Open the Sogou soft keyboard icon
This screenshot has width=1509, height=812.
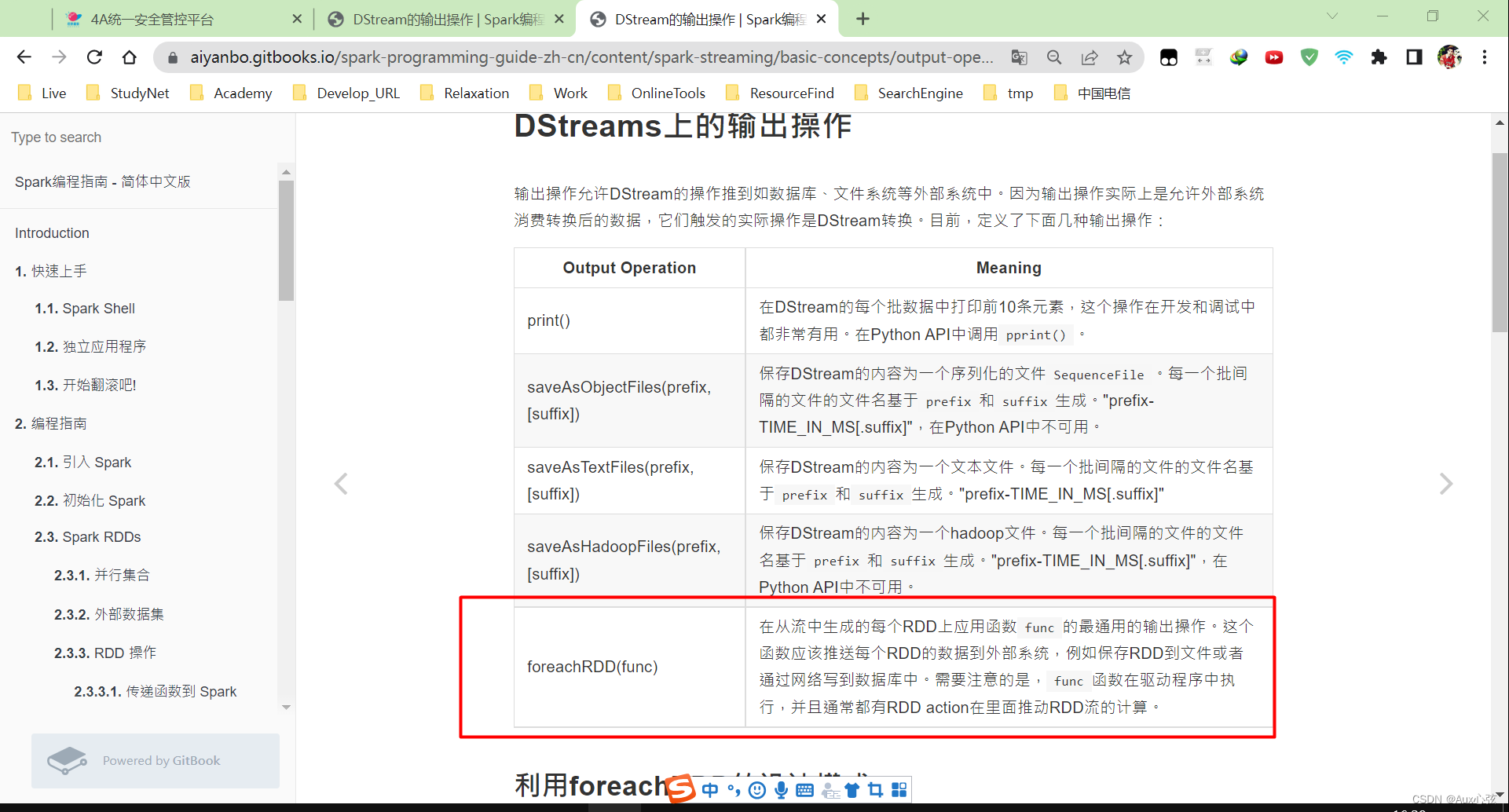point(804,790)
